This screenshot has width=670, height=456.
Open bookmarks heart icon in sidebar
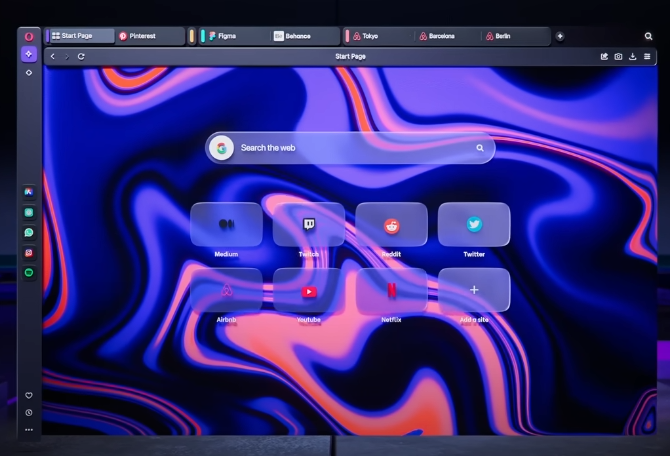pyautogui.click(x=29, y=395)
